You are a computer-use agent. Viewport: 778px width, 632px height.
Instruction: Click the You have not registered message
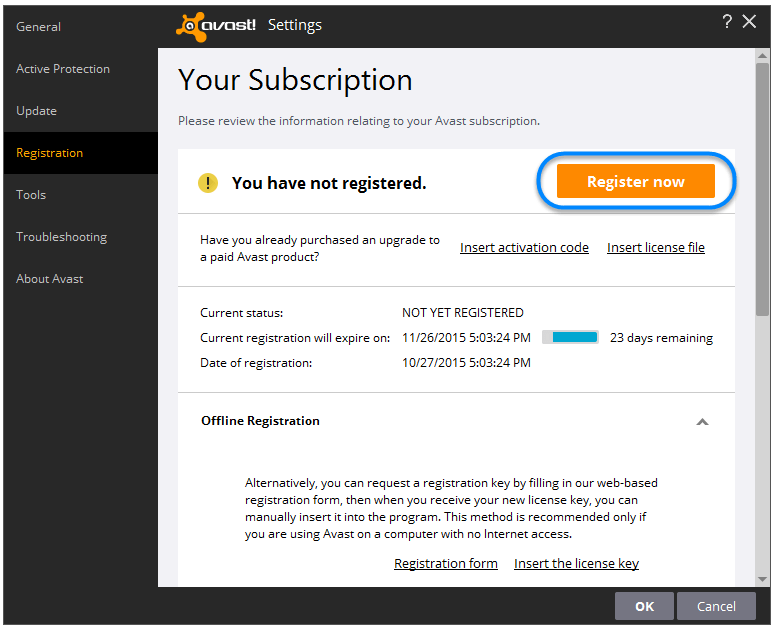coord(329,184)
